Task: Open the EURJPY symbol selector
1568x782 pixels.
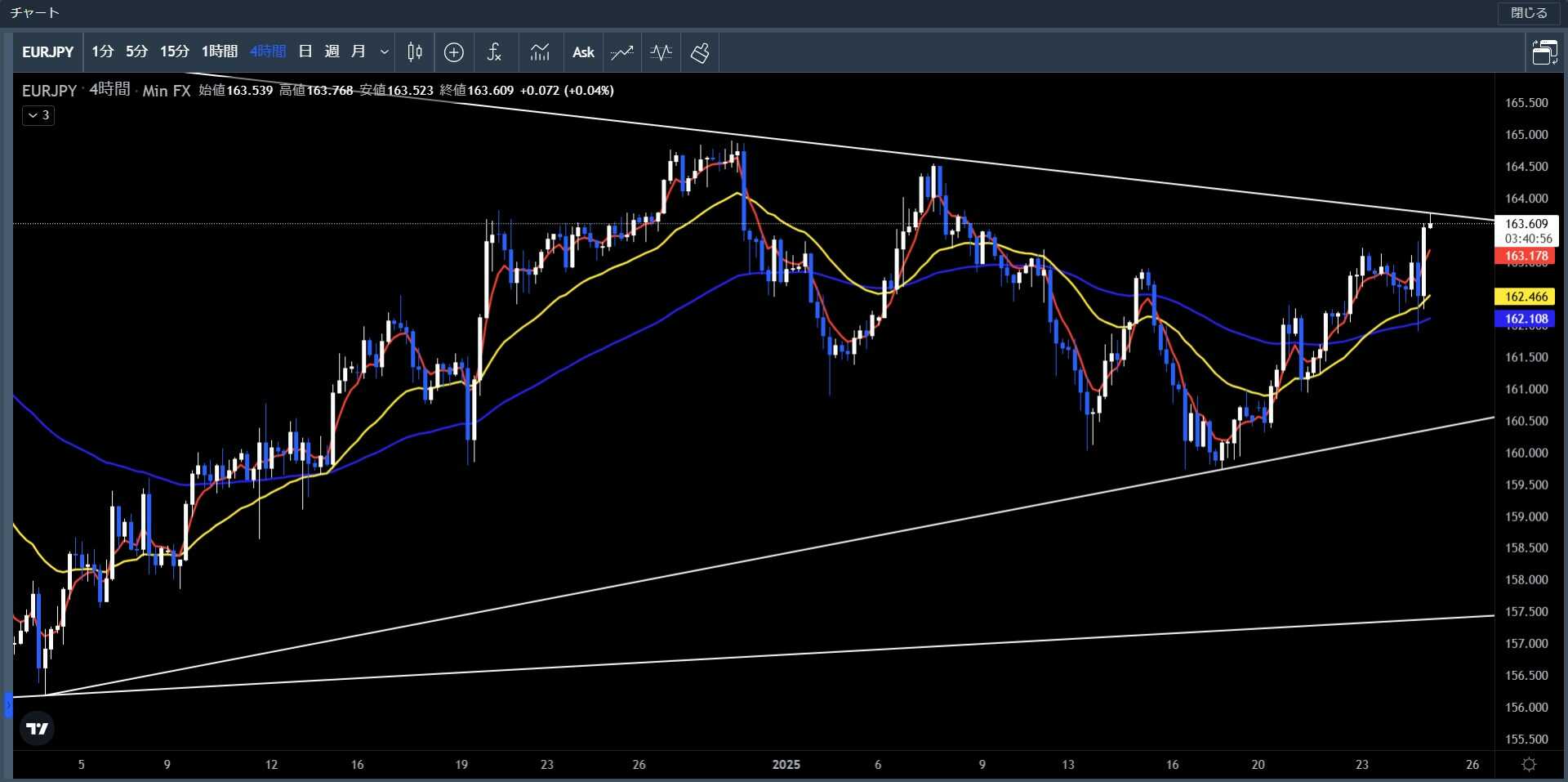Action: coord(47,52)
